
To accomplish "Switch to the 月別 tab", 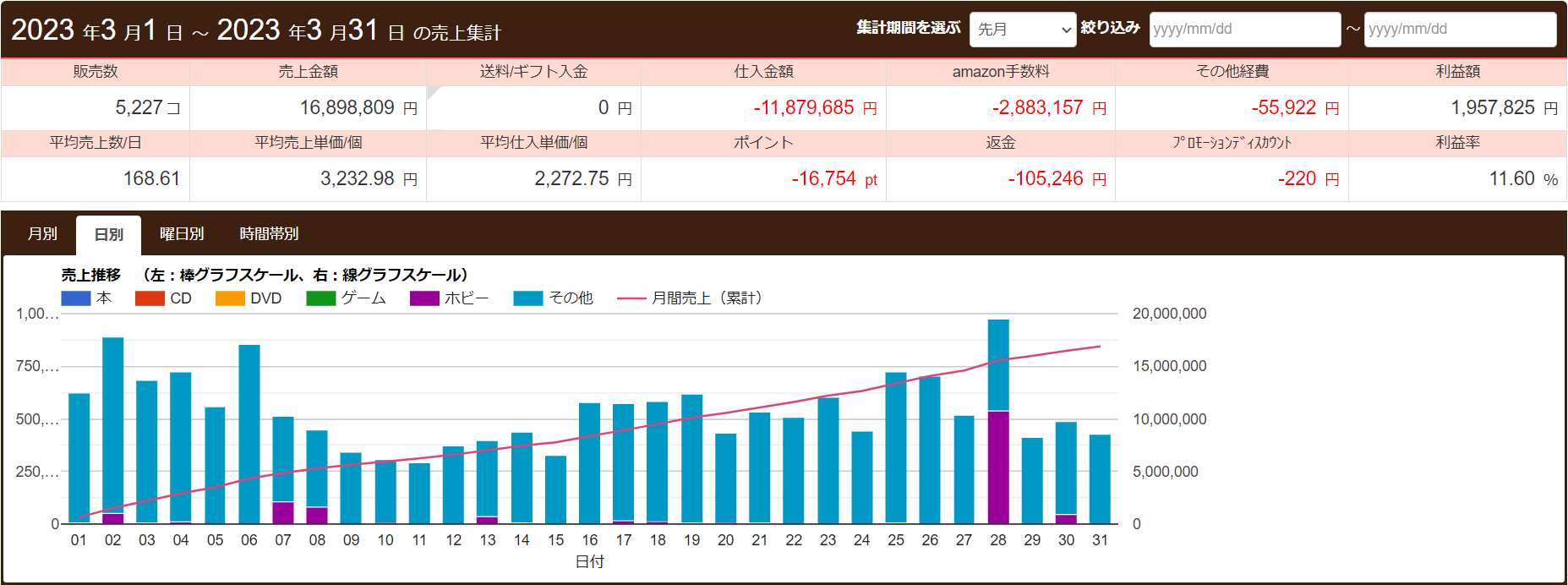I will point(42,234).
